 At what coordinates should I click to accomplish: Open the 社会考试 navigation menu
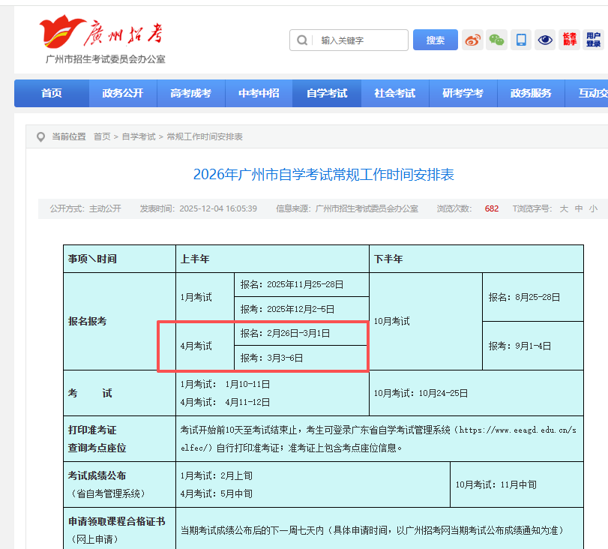[395, 93]
